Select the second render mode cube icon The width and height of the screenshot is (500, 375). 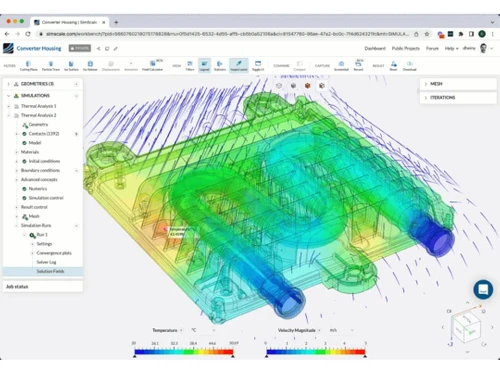click(x=293, y=86)
